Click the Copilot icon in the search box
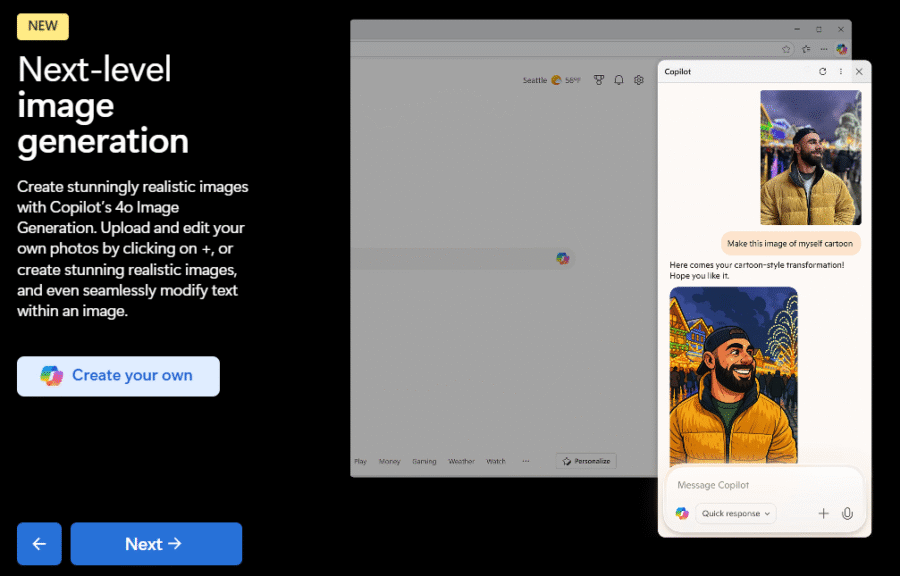 [563, 258]
